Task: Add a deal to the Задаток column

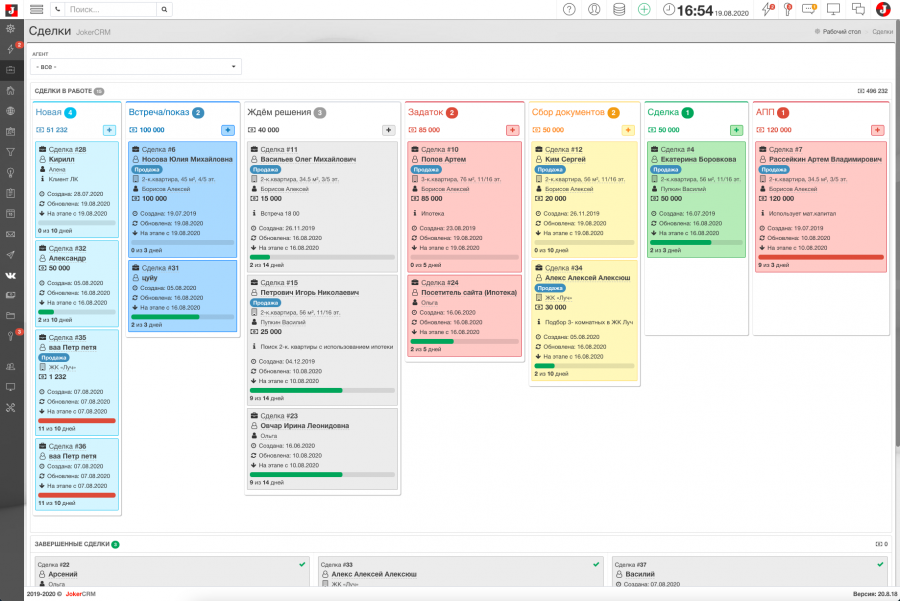Action: [512, 130]
